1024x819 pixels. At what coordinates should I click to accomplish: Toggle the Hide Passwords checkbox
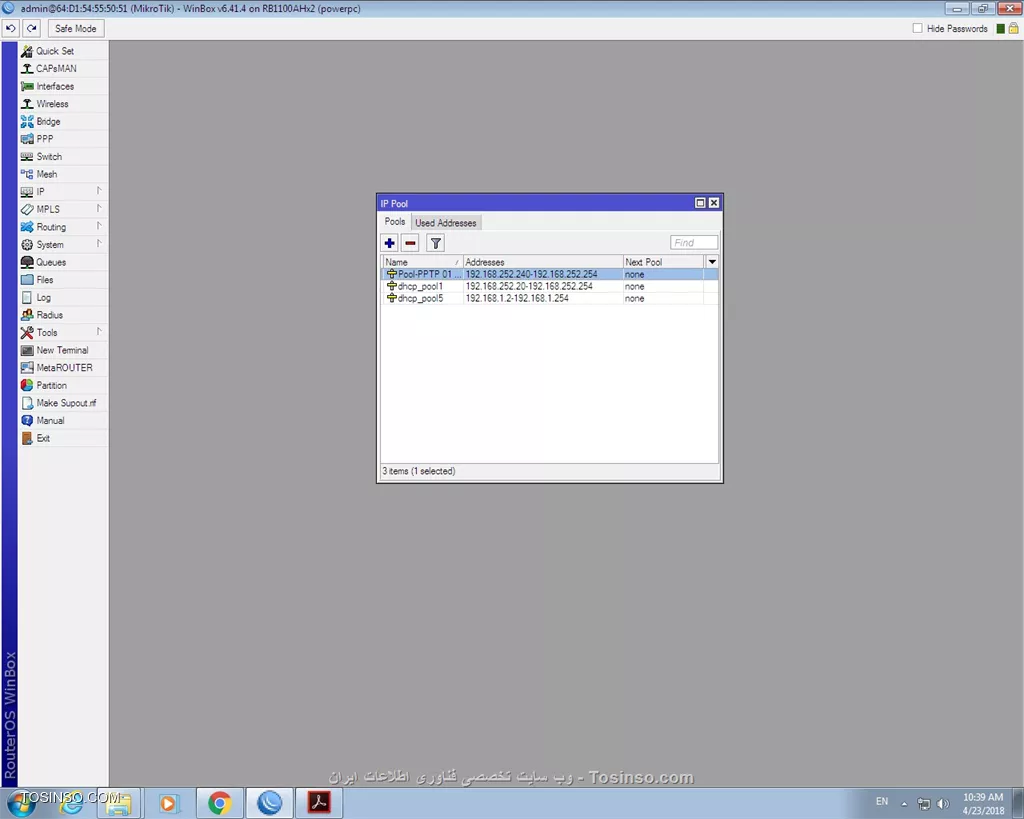click(918, 28)
